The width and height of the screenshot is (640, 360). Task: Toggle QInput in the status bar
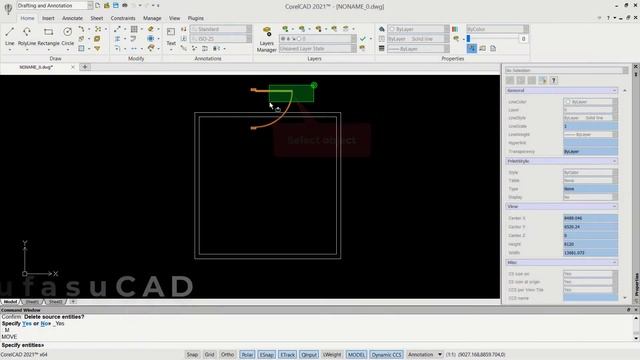pyautogui.click(x=309, y=354)
